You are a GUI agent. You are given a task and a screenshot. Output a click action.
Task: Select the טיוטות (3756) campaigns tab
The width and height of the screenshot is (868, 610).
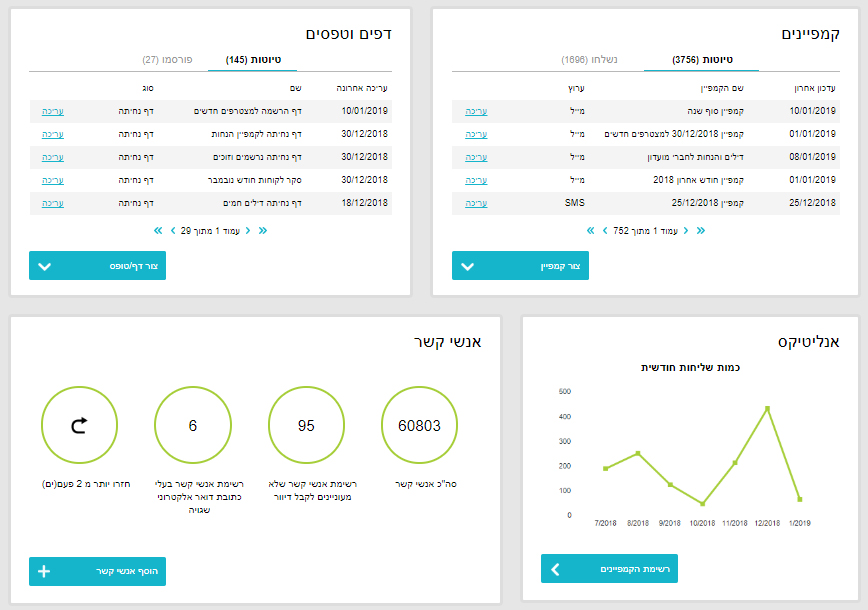point(701,60)
